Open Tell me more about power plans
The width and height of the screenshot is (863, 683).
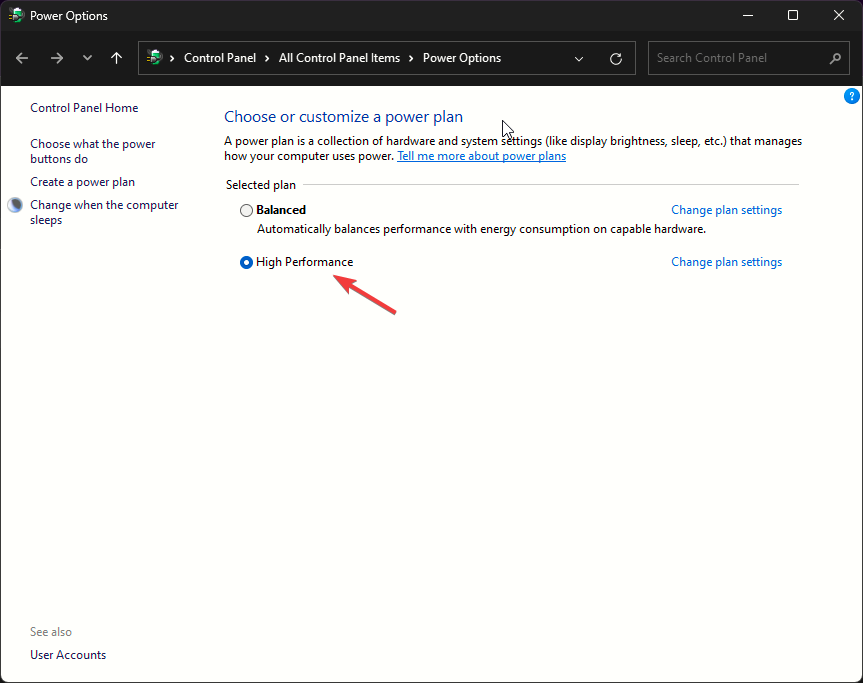(x=481, y=156)
